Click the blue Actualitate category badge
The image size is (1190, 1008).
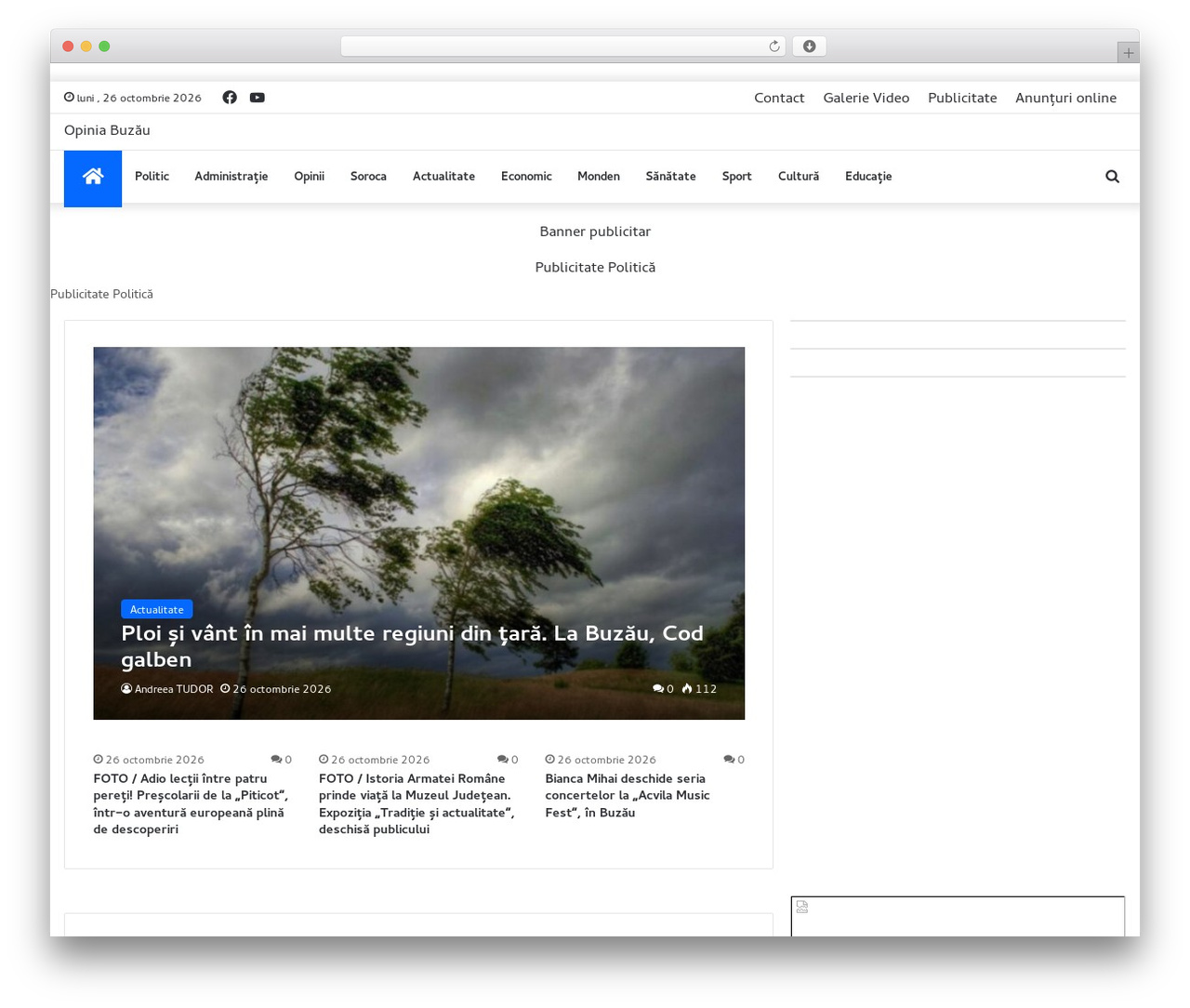tap(157, 609)
